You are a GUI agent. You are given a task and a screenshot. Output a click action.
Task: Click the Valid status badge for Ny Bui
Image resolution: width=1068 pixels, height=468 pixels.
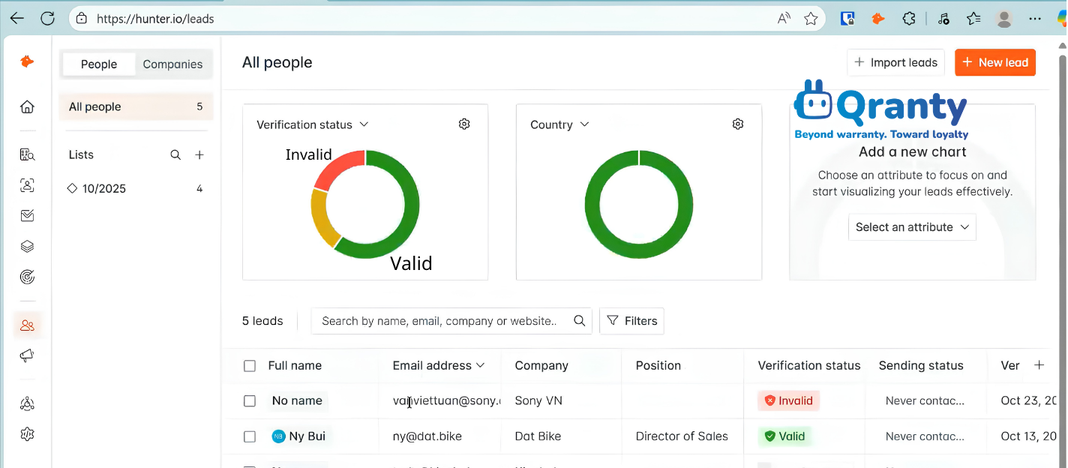click(x=785, y=437)
